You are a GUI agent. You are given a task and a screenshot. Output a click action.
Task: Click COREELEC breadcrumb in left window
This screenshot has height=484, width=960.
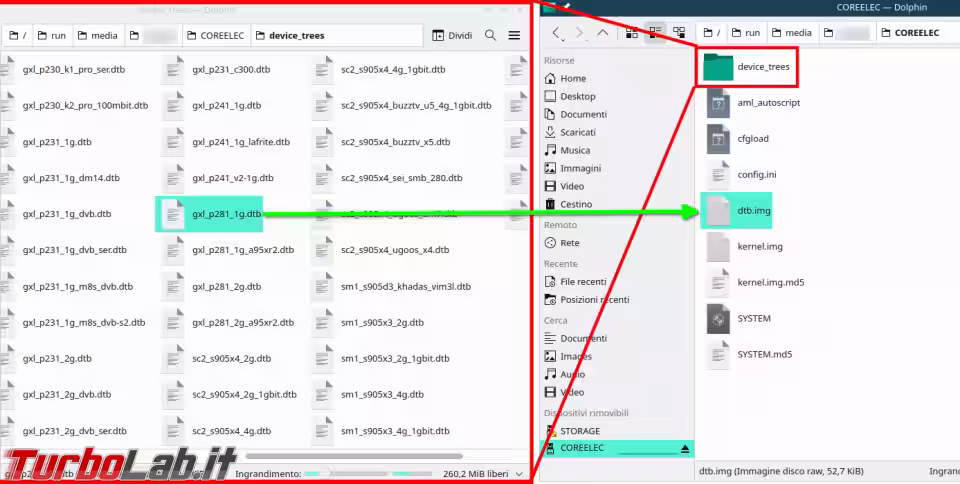[x=216, y=35]
